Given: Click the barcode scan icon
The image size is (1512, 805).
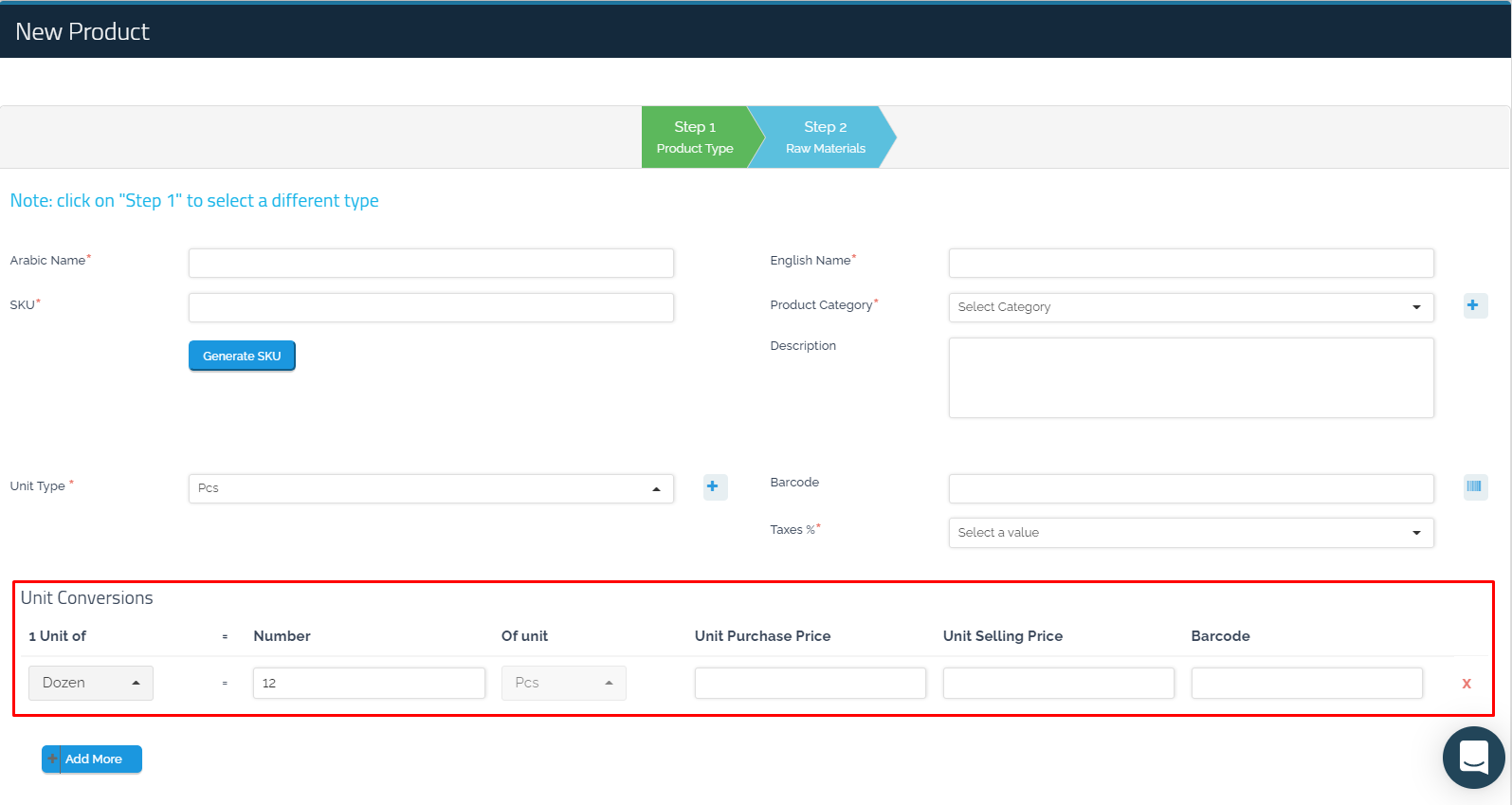Looking at the screenshot, I should 1474,487.
